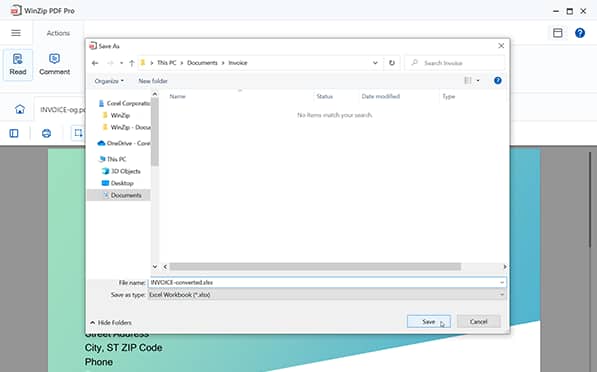Click the Save button
The height and width of the screenshot is (372, 597).
tap(429, 322)
